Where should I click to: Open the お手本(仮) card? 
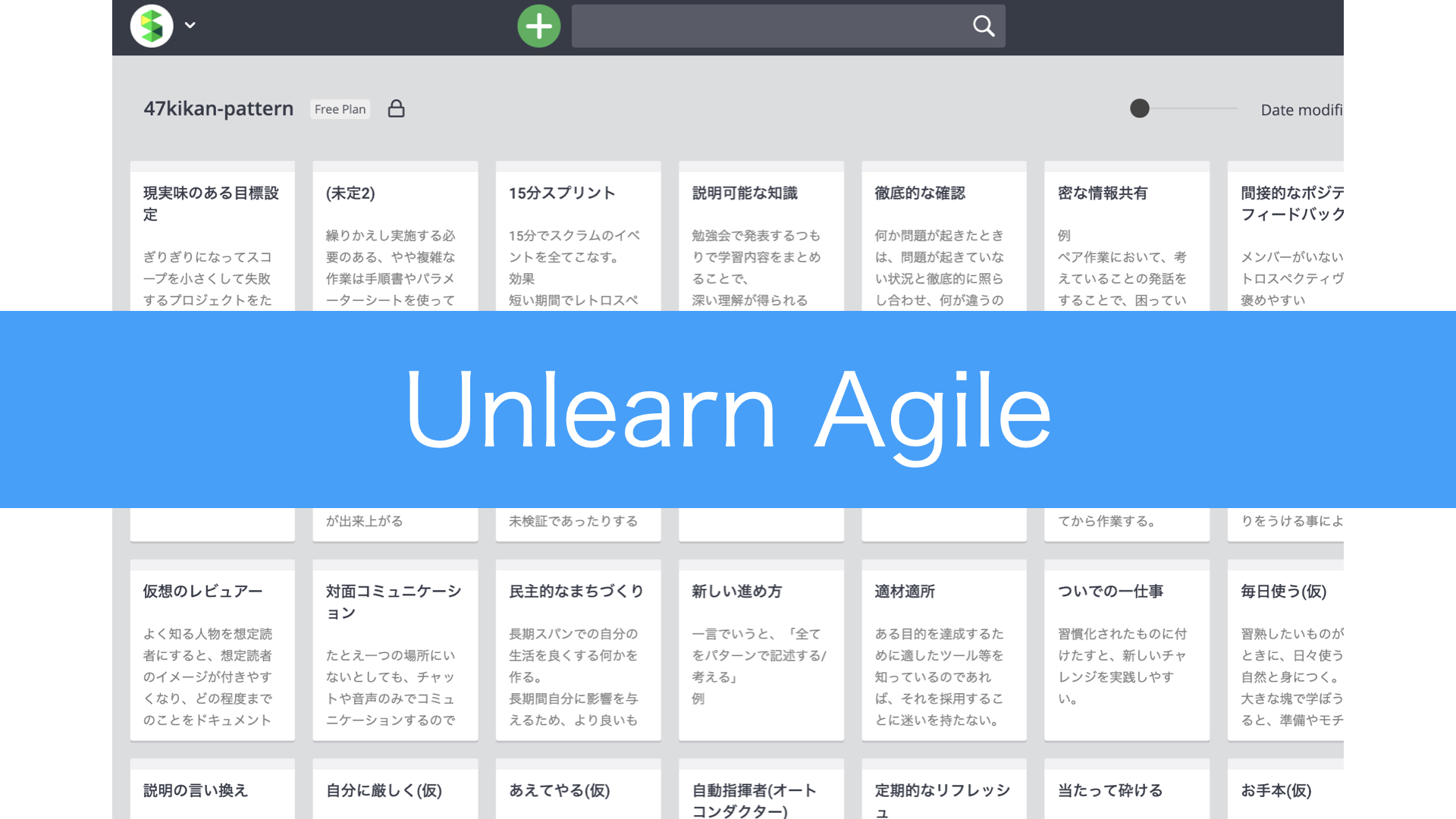pos(1286,789)
